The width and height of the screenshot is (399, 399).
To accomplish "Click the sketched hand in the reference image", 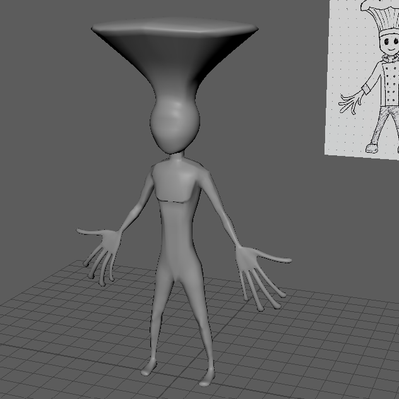I will 350,102.
